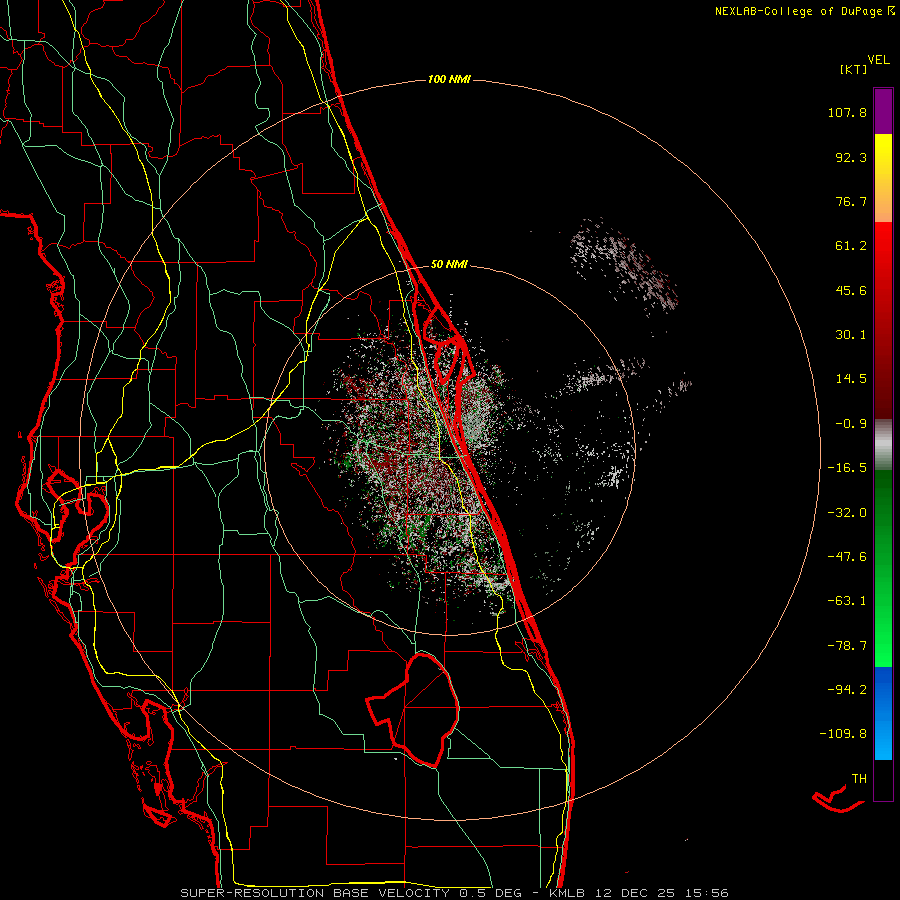Click the -32.0 velocity scale value
The height and width of the screenshot is (900, 900).
click(847, 513)
